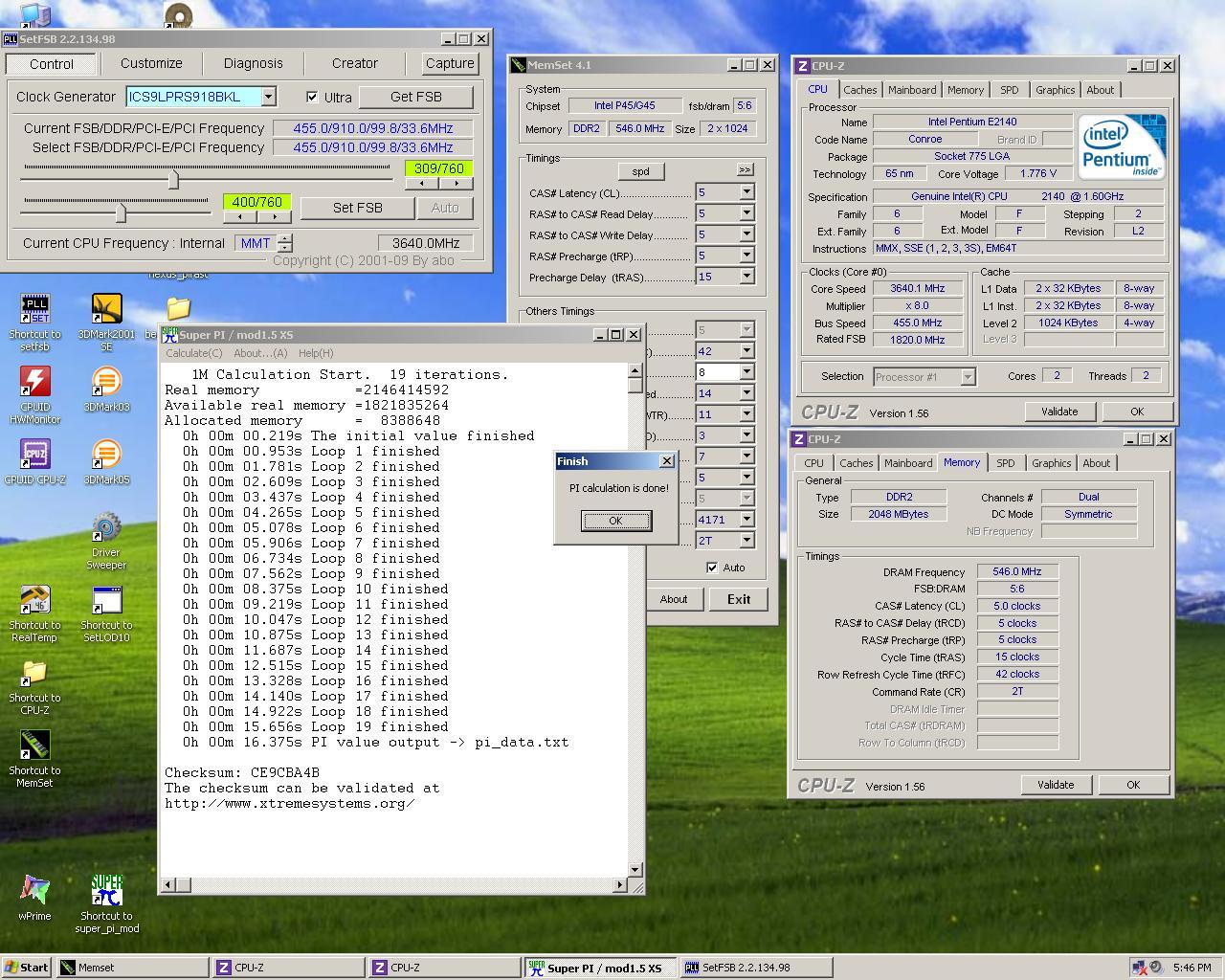Click the SetFSB title bar PLL icon

(x=11, y=39)
